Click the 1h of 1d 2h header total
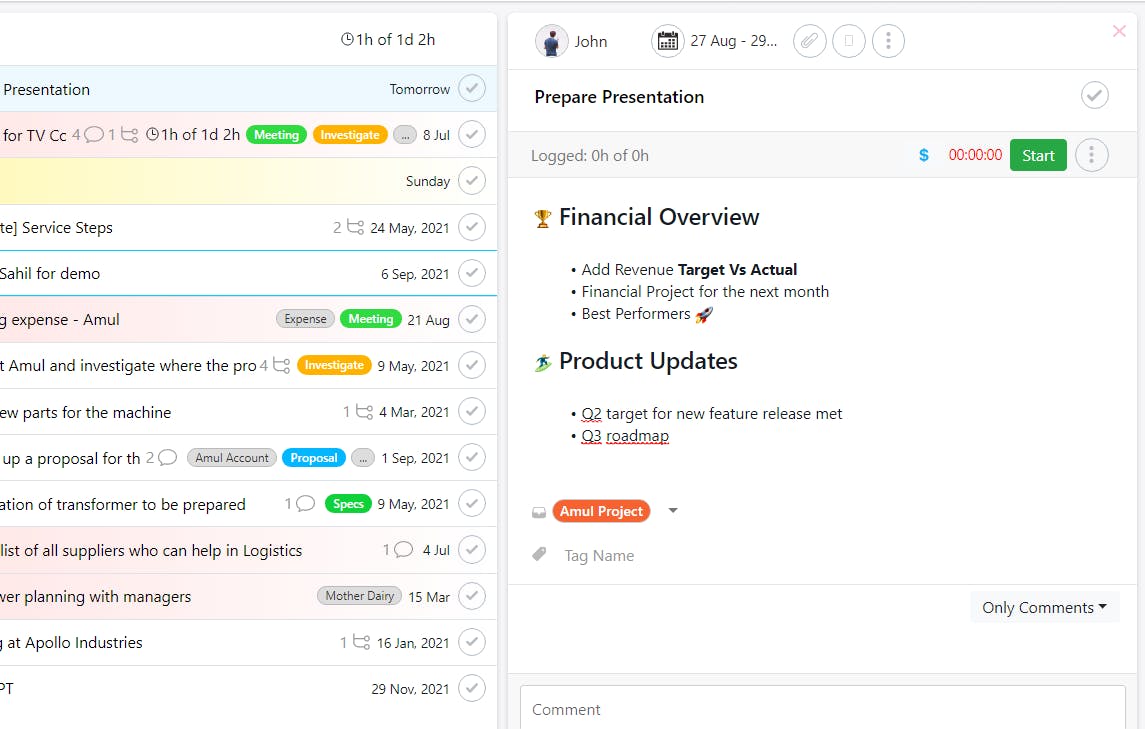The height and width of the screenshot is (729, 1145). pyautogui.click(x=395, y=39)
